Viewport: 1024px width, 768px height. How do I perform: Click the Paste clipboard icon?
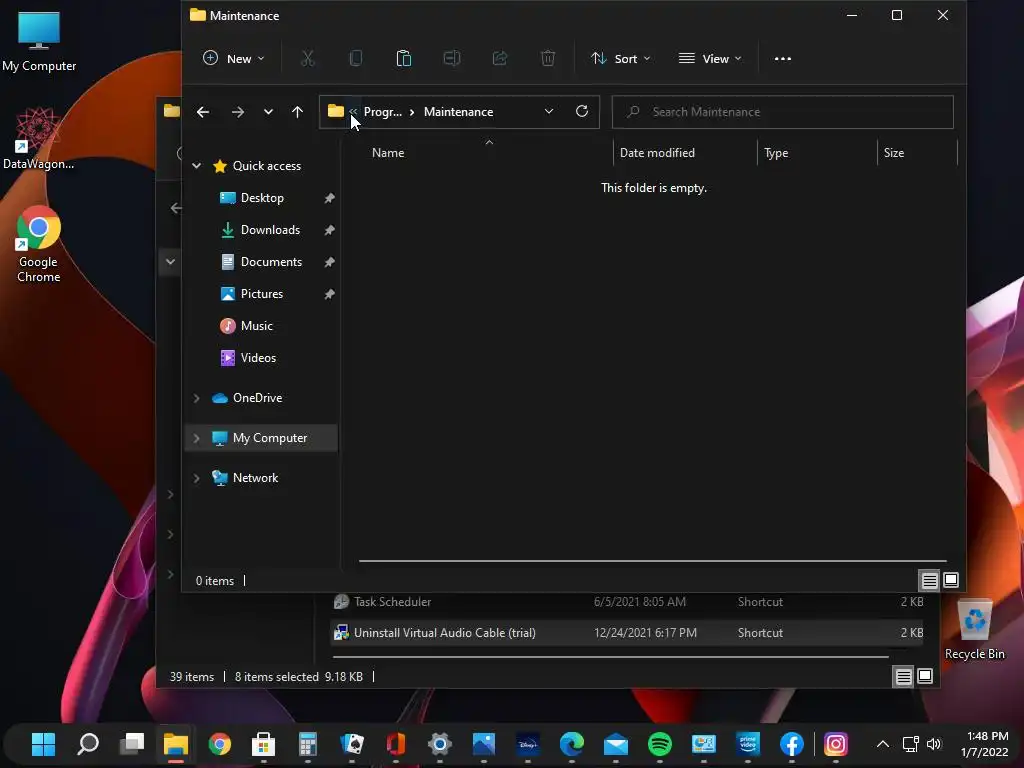pyautogui.click(x=404, y=59)
